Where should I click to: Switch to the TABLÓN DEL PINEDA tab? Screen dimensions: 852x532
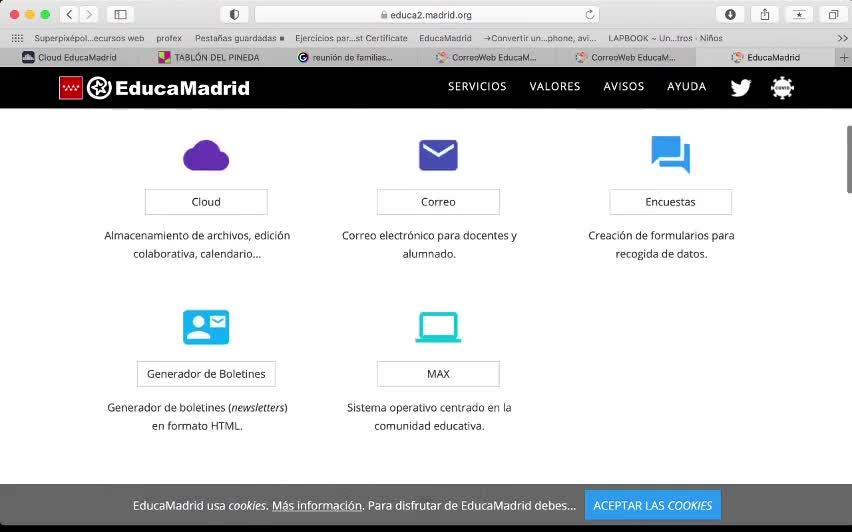(209, 57)
